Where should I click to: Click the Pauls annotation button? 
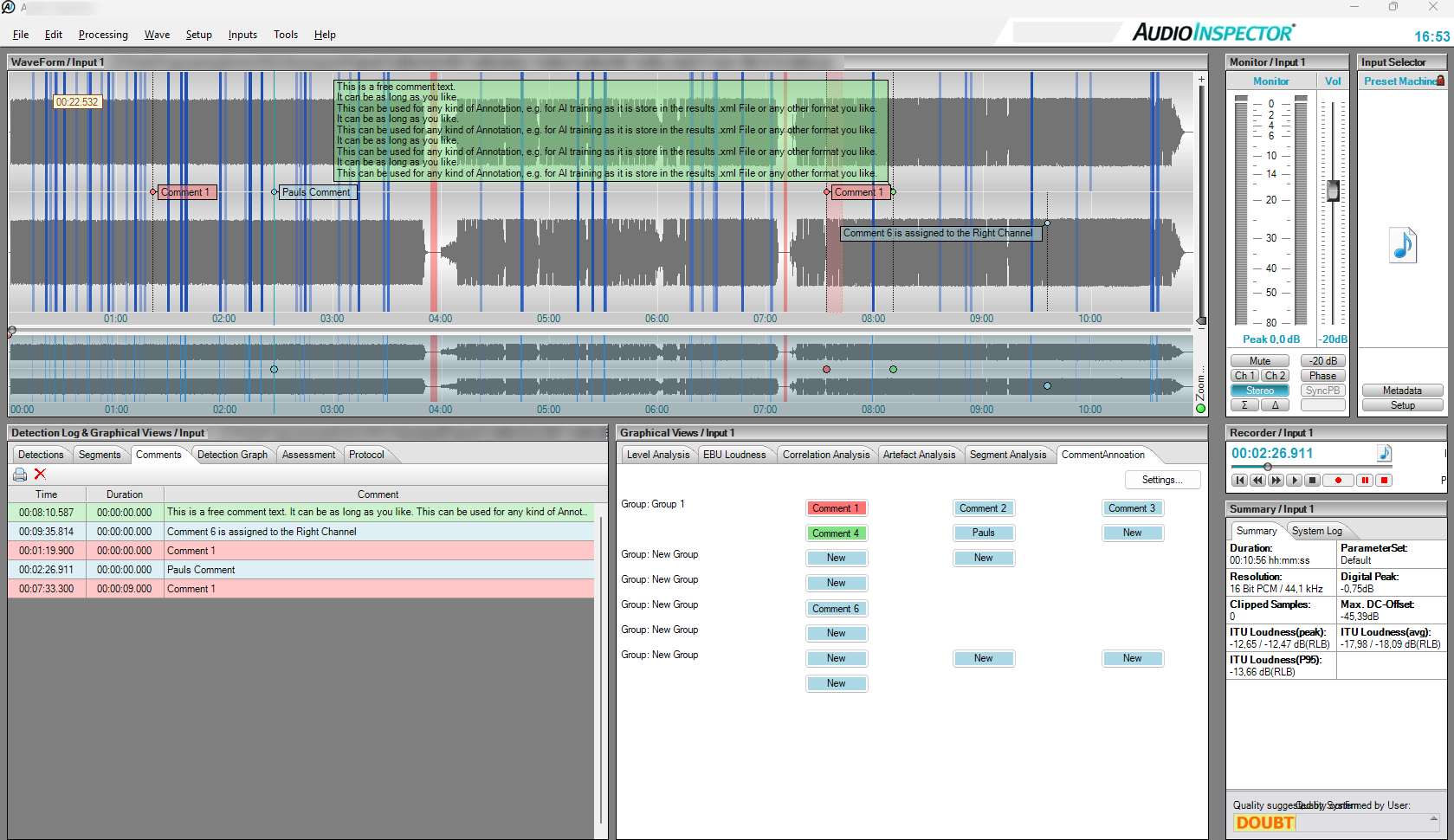click(983, 533)
